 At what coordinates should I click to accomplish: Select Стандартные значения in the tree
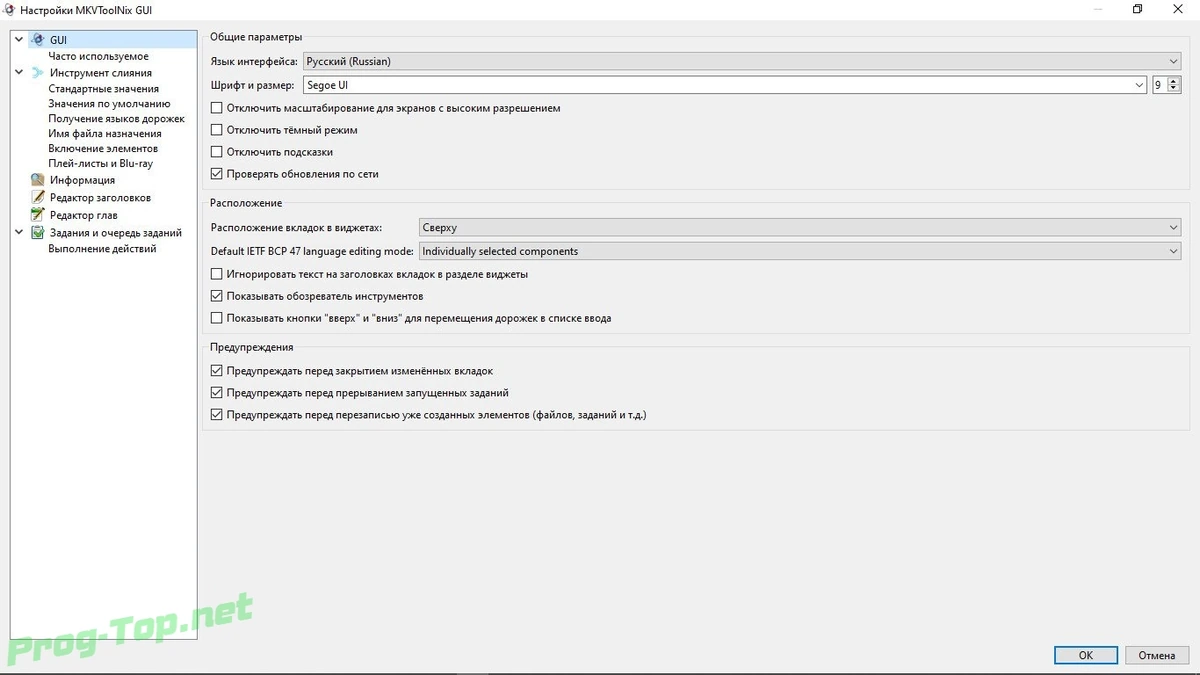pyautogui.click(x=103, y=89)
